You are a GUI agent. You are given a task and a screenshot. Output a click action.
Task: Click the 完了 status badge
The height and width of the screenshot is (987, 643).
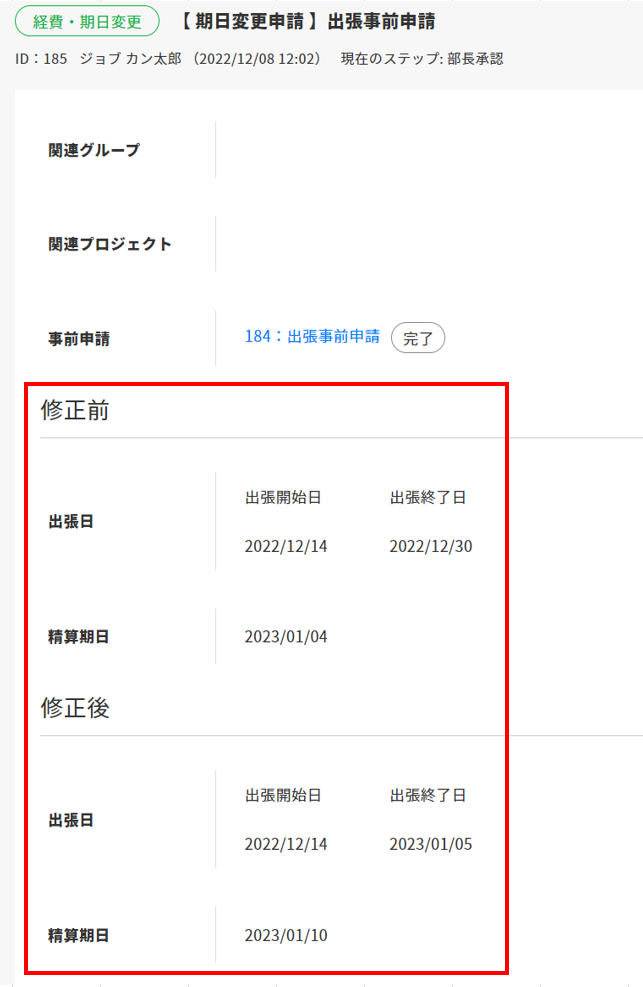[x=418, y=338]
